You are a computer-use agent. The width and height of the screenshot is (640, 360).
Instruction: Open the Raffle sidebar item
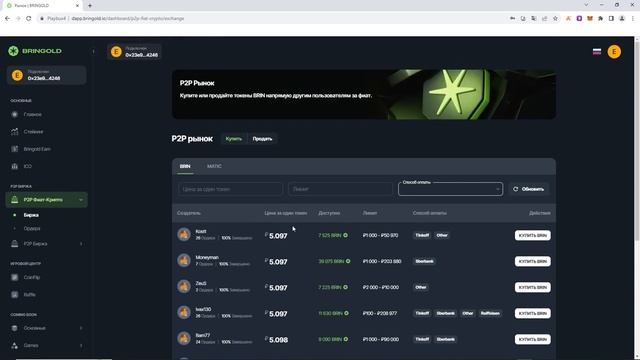click(29, 294)
